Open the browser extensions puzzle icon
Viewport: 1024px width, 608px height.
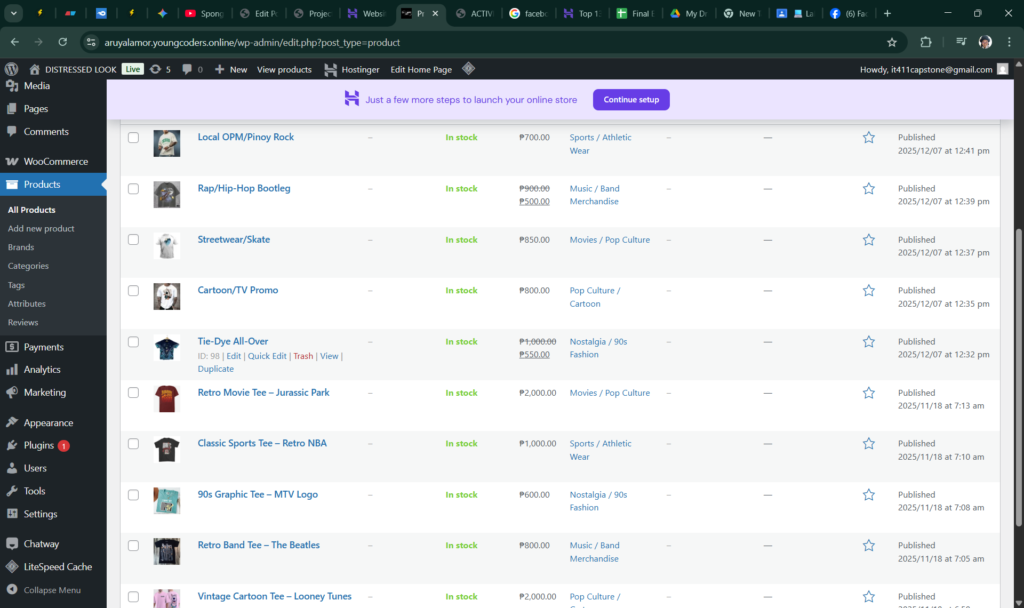925,42
